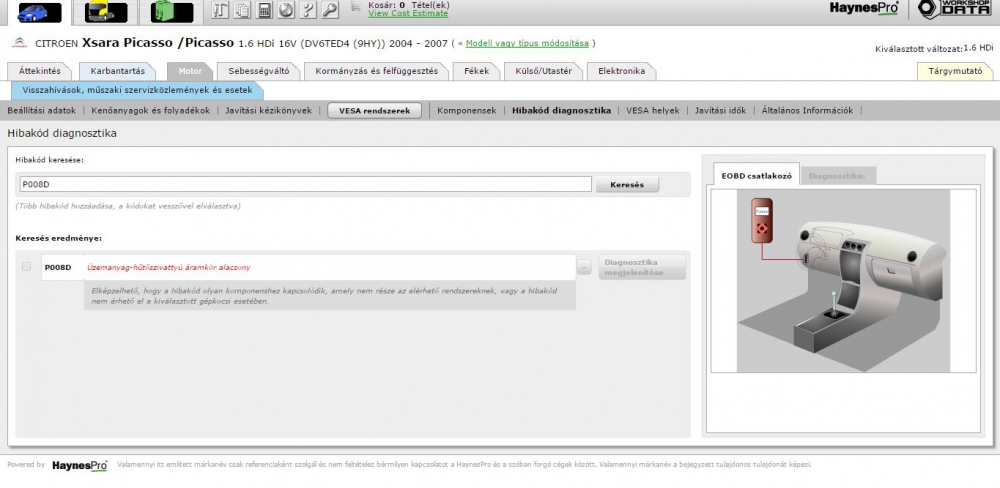Image resolution: width=1000 pixels, height=488 pixels.
Task: Click the red Üzemanyag-hűtőszivattyú áramkör alacsony description
Action: [x=168, y=267]
